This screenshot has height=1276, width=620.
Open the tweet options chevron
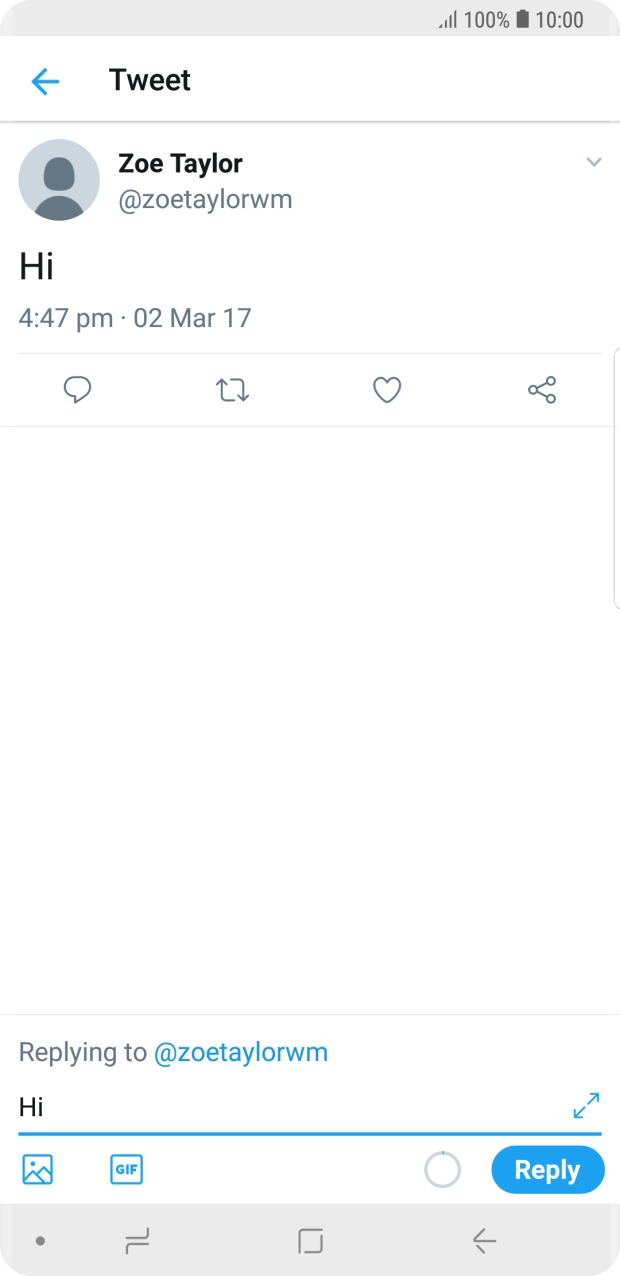tap(594, 162)
